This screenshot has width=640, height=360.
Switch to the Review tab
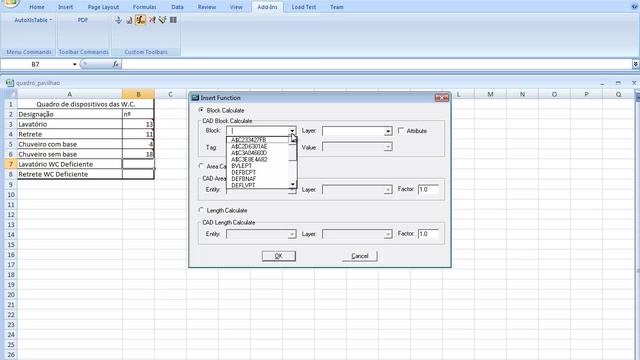click(207, 7)
